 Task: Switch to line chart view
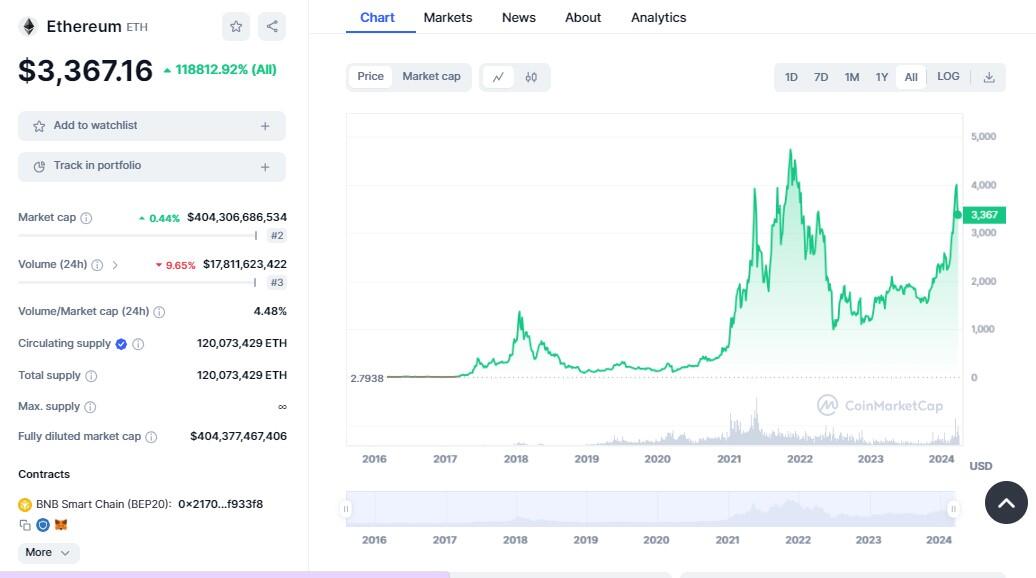pos(498,77)
